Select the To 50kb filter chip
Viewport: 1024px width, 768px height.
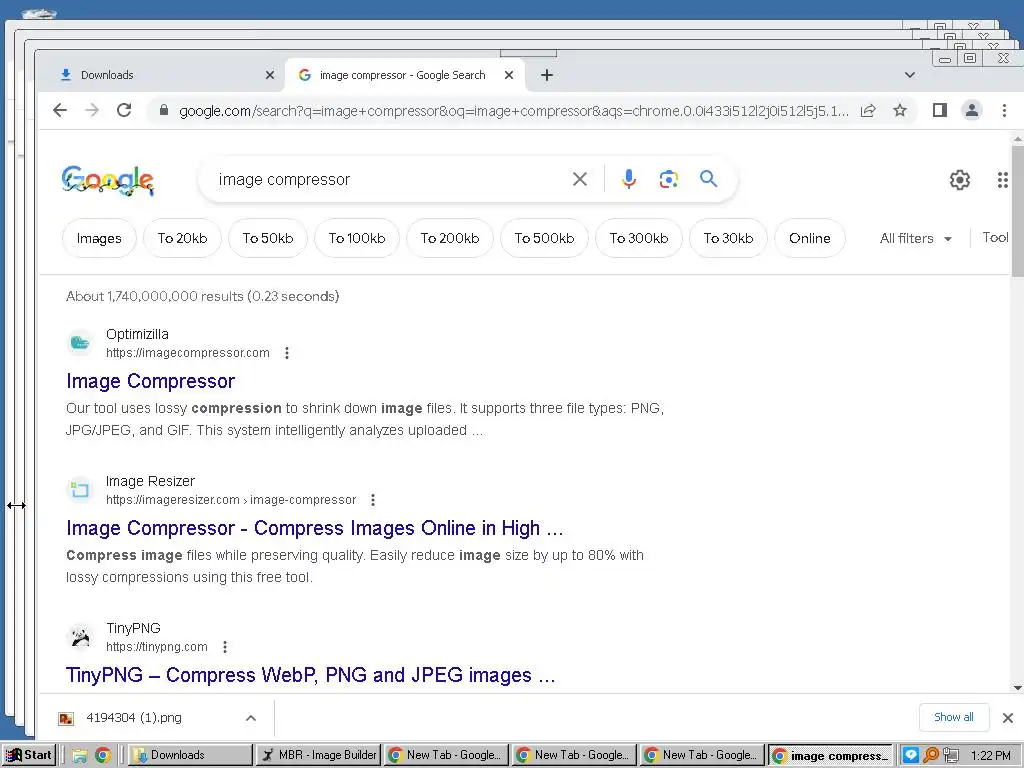(268, 238)
